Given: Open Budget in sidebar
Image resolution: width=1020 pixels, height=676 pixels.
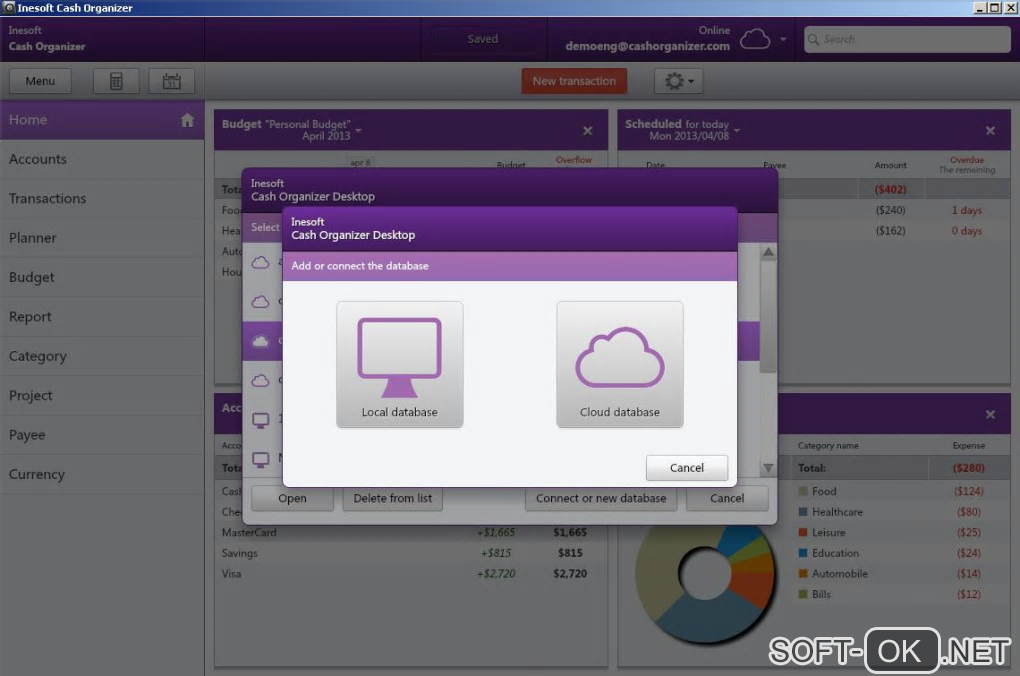Looking at the screenshot, I should click(102, 277).
